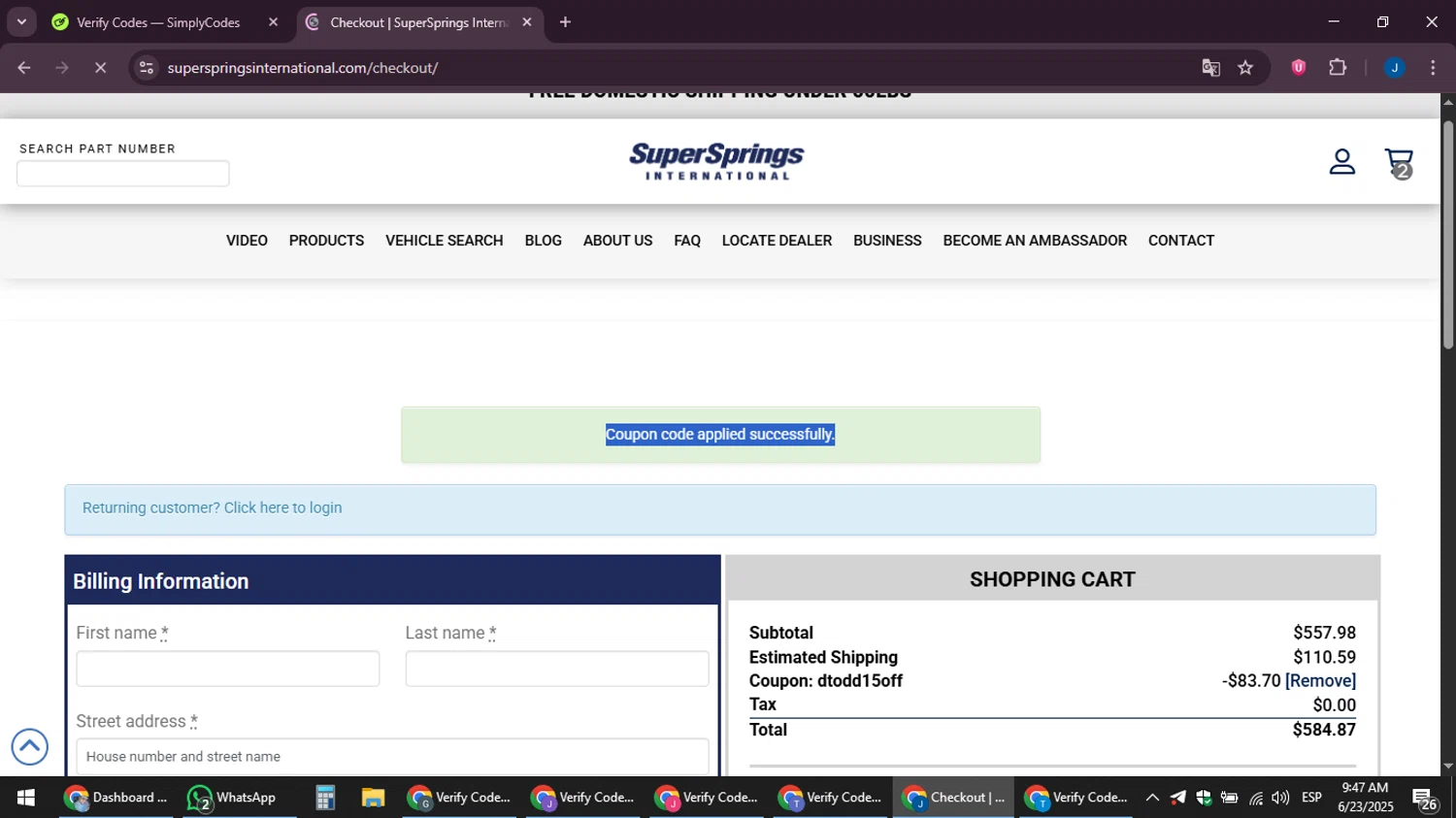Show hidden system tray icons
This screenshot has width=1456, height=818.
(x=1152, y=798)
